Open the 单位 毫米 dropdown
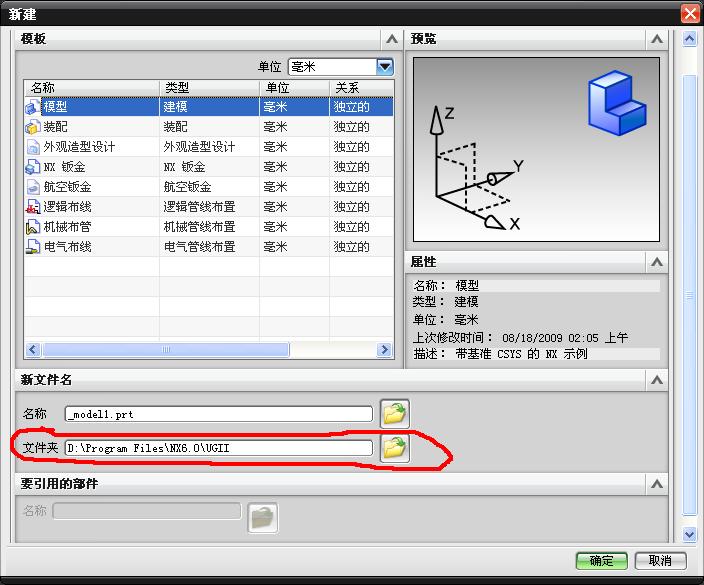 (385, 67)
